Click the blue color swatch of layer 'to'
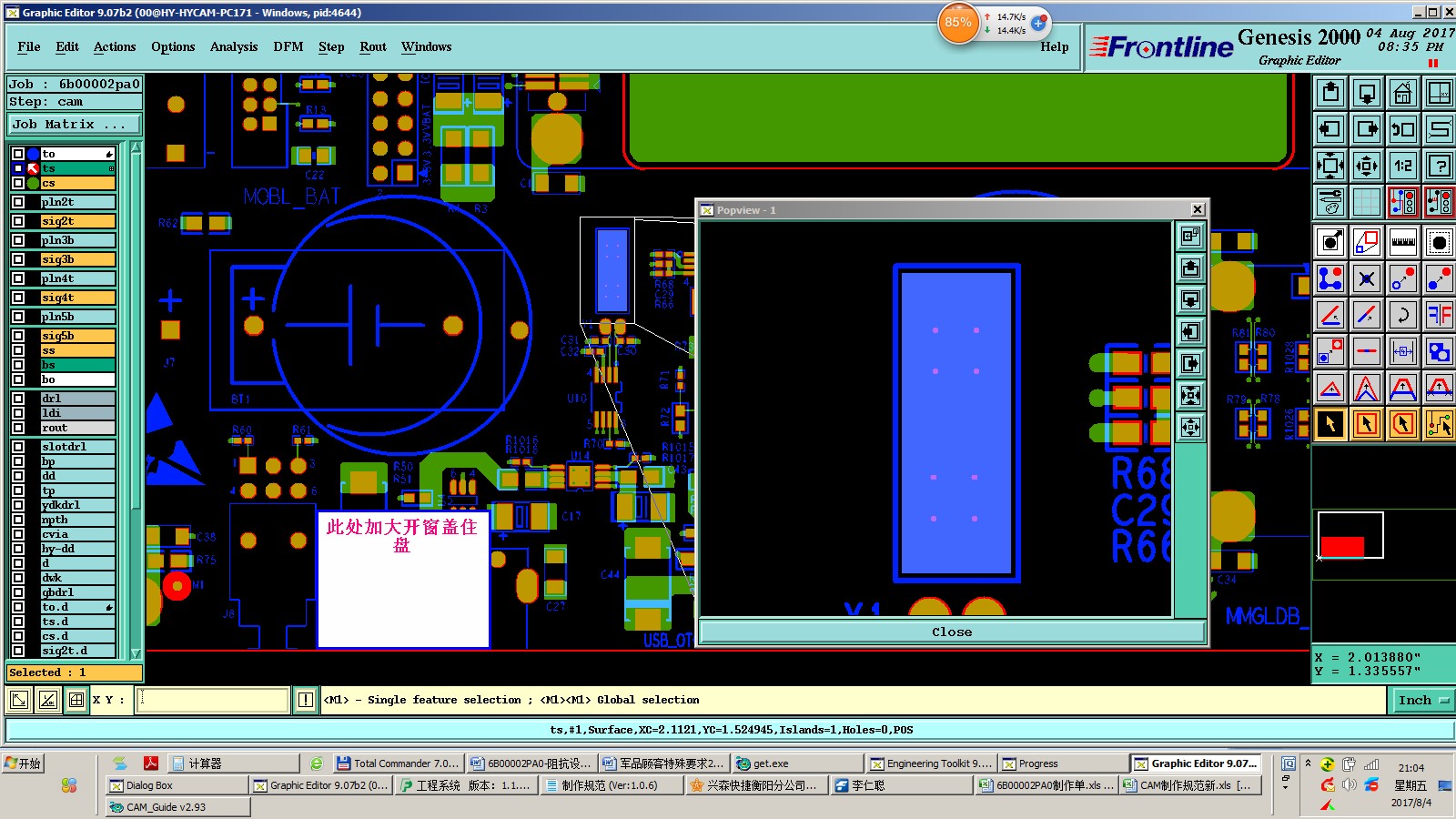1456x819 pixels. [x=34, y=154]
